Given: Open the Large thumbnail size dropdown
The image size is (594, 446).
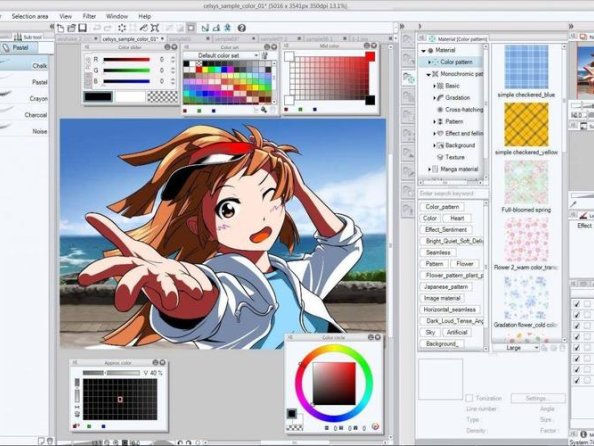Looking at the screenshot, I should point(516,348).
